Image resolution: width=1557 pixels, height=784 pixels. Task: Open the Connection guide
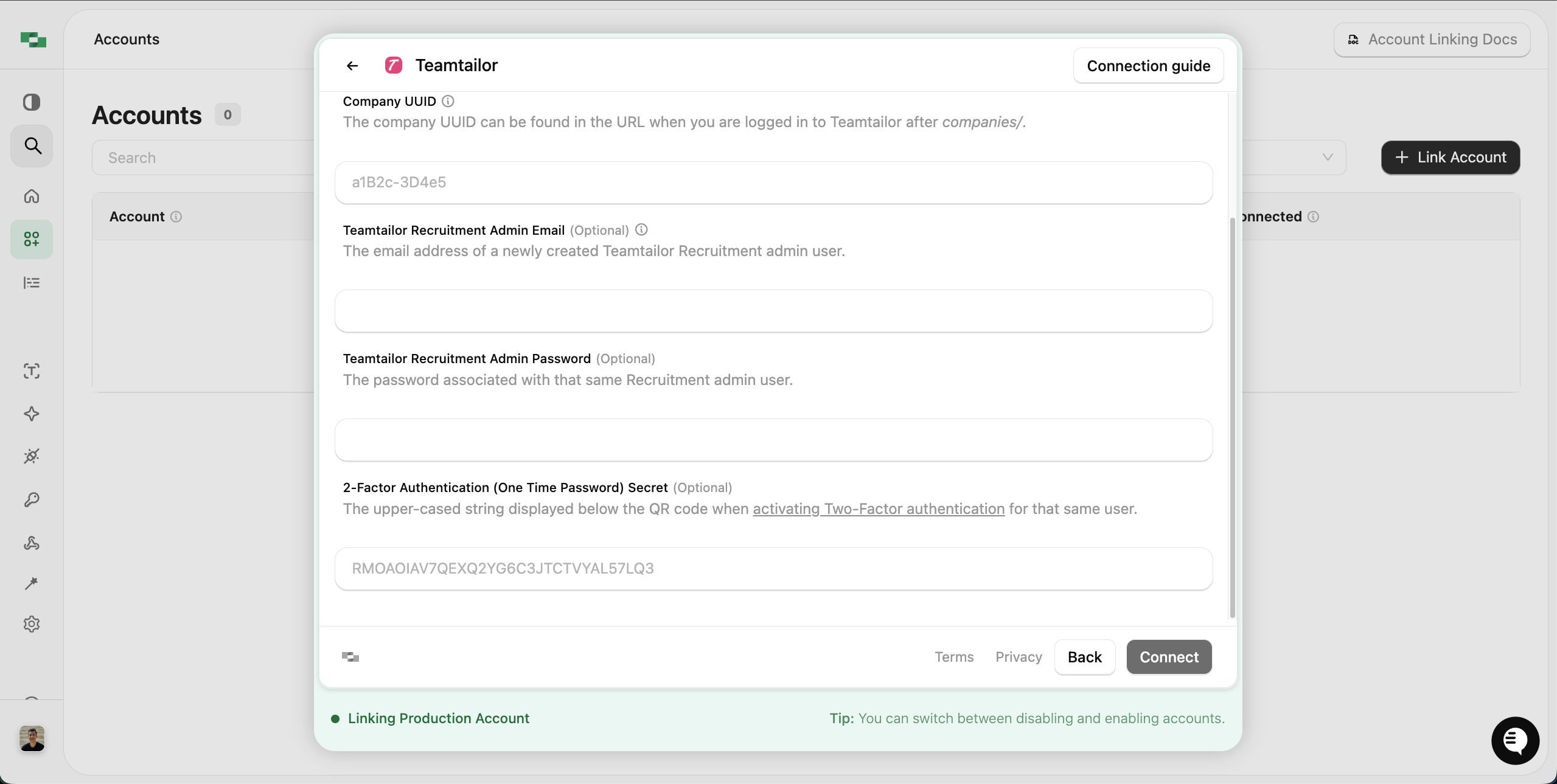[1148, 66]
